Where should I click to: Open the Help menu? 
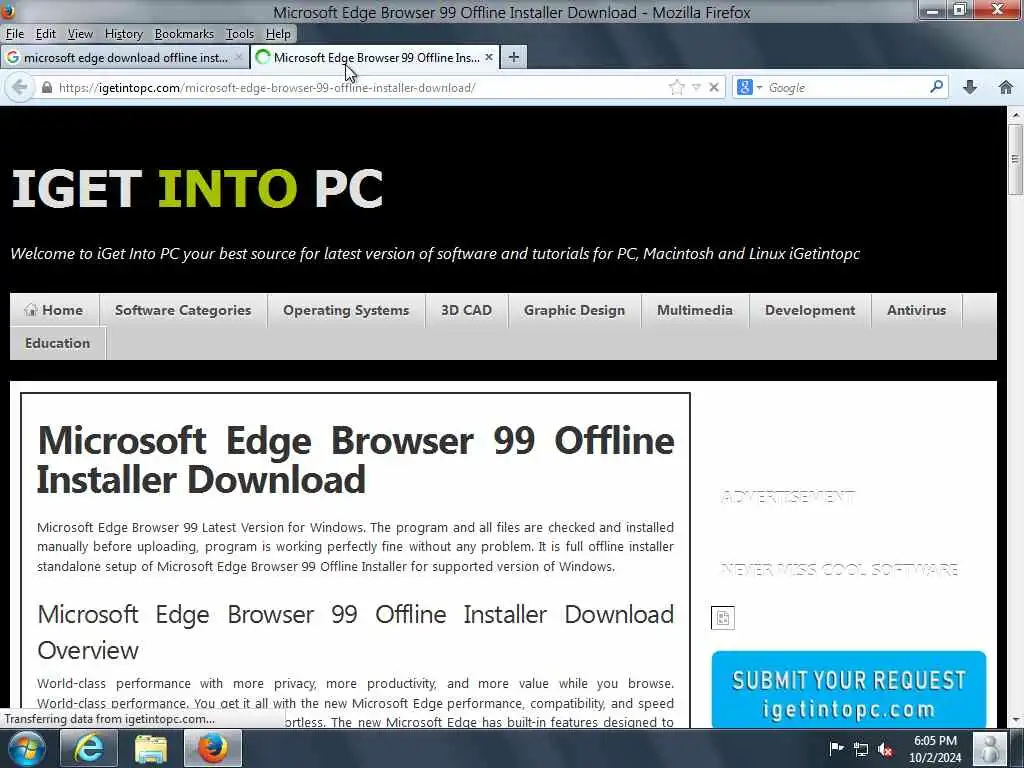click(278, 34)
